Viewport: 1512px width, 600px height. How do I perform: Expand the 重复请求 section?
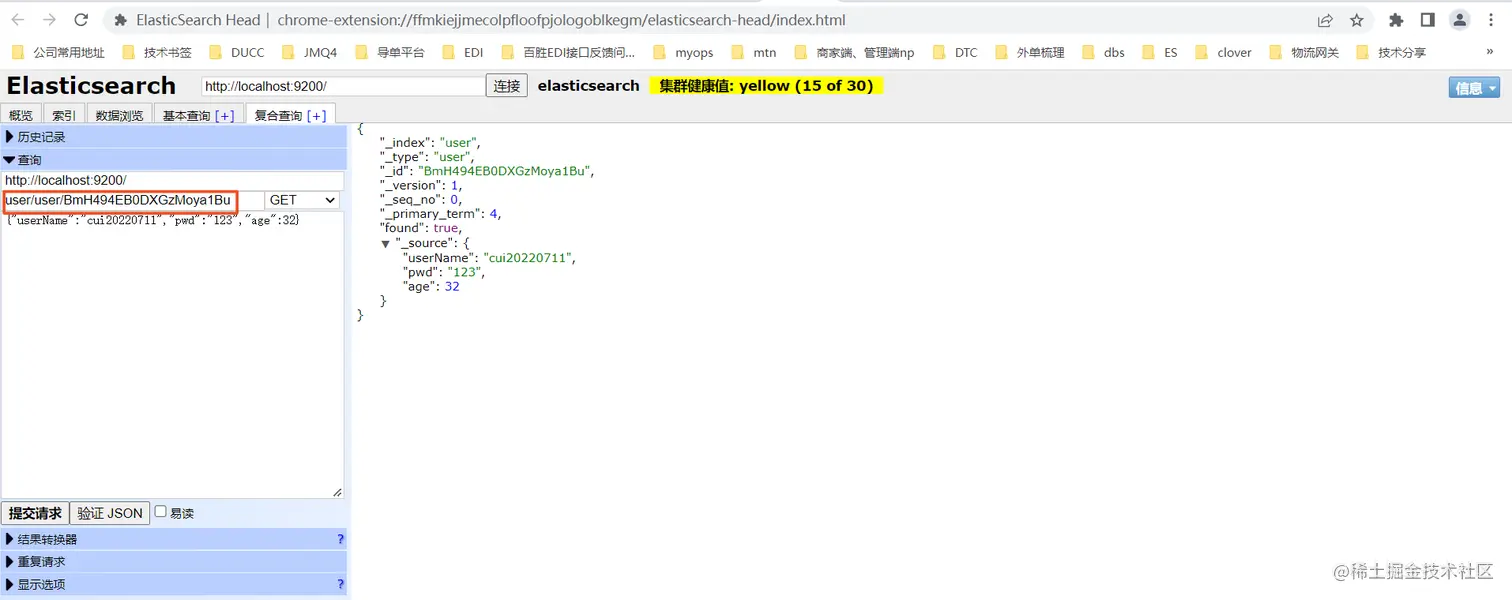(x=174, y=562)
